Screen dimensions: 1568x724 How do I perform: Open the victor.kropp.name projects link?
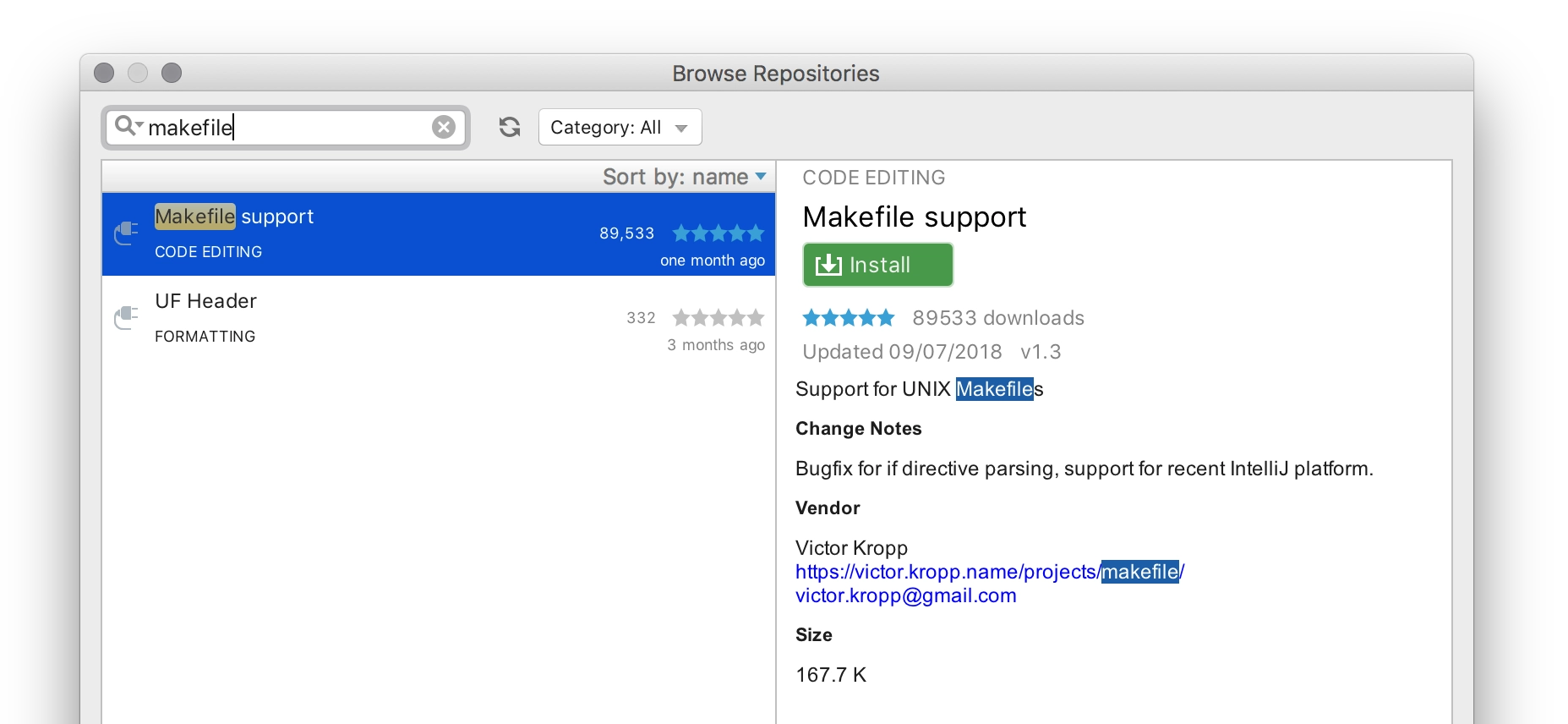pyautogui.click(x=990, y=572)
